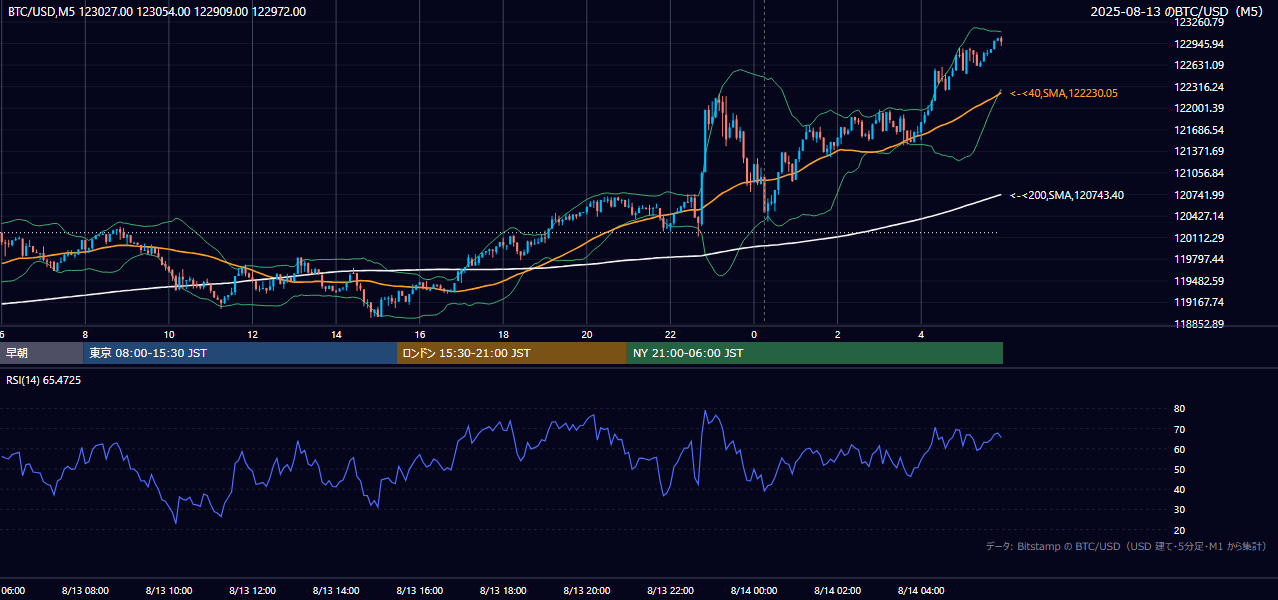Click price axis value 119482.59

click(1201, 281)
